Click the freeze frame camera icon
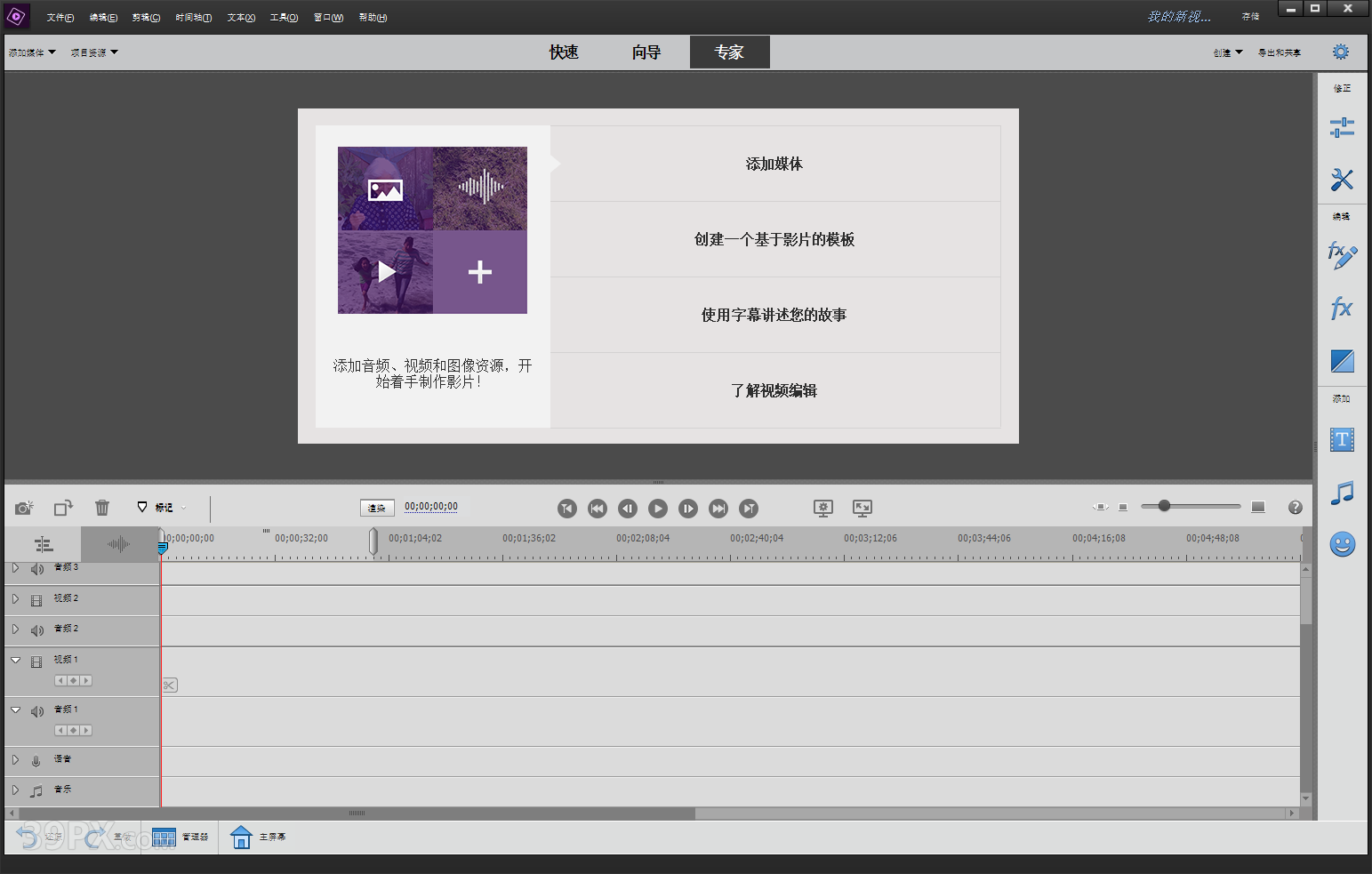The height and width of the screenshot is (874, 1372). click(24, 508)
